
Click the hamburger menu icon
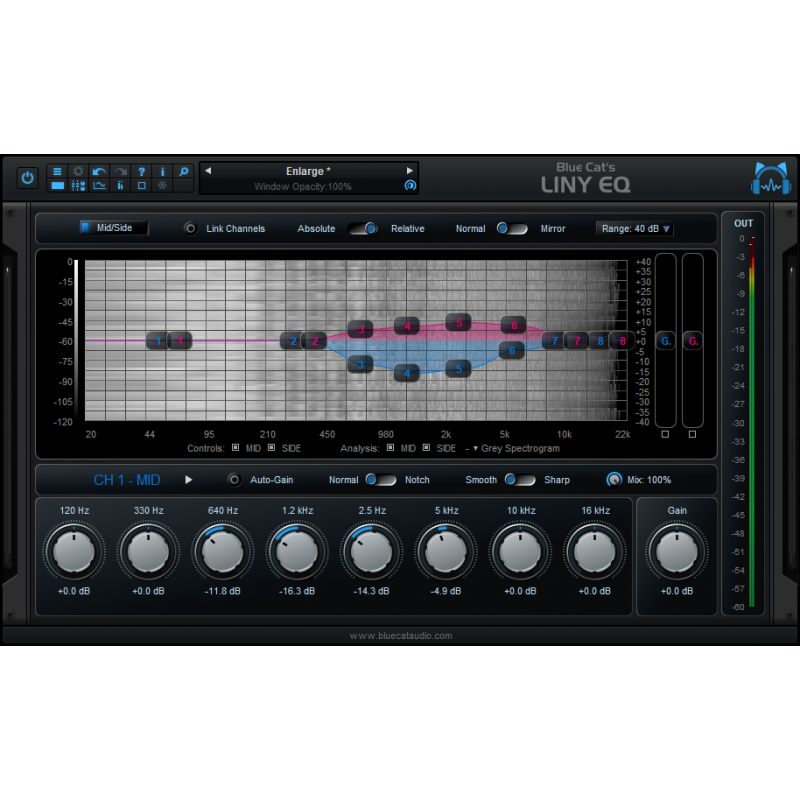point(57,172)
